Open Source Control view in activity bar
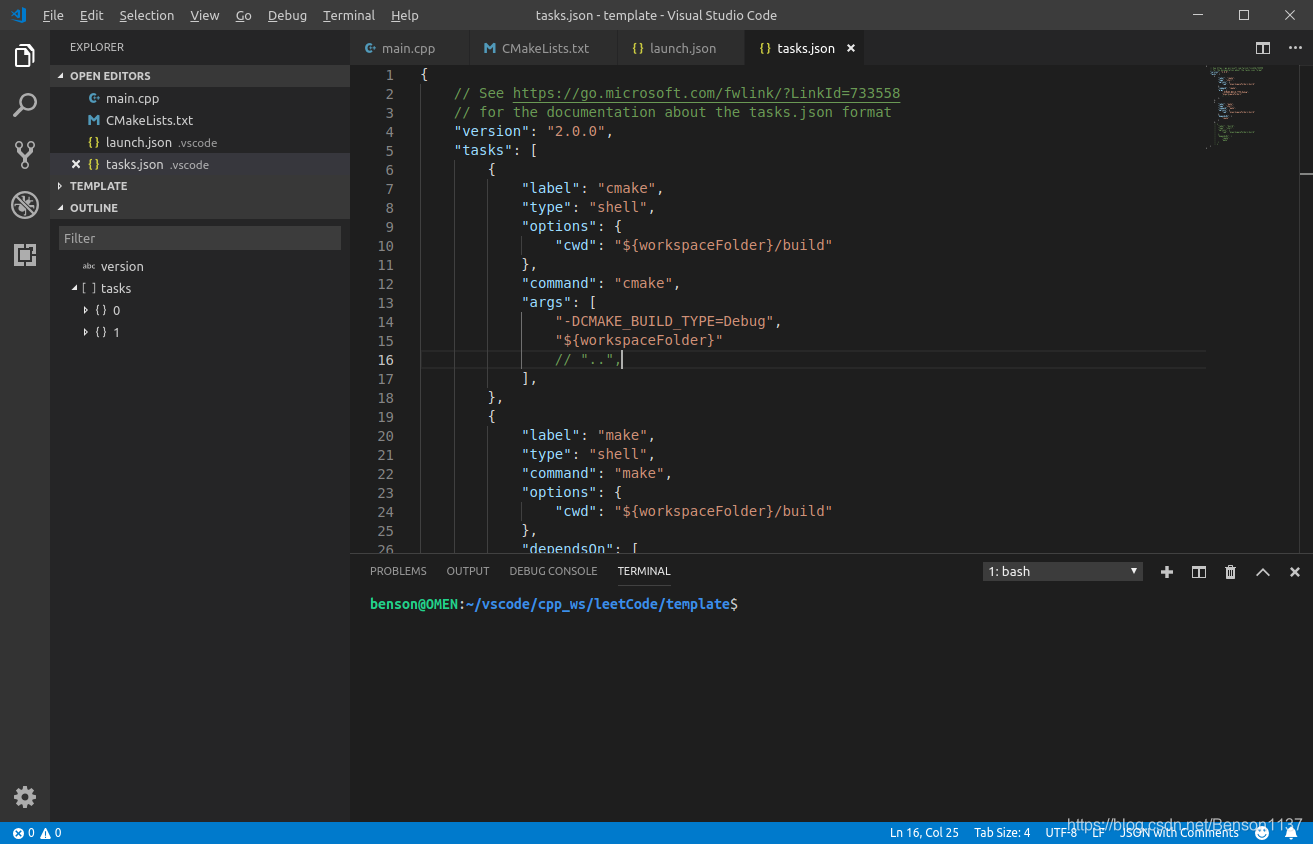 click(x=25, y=154)
